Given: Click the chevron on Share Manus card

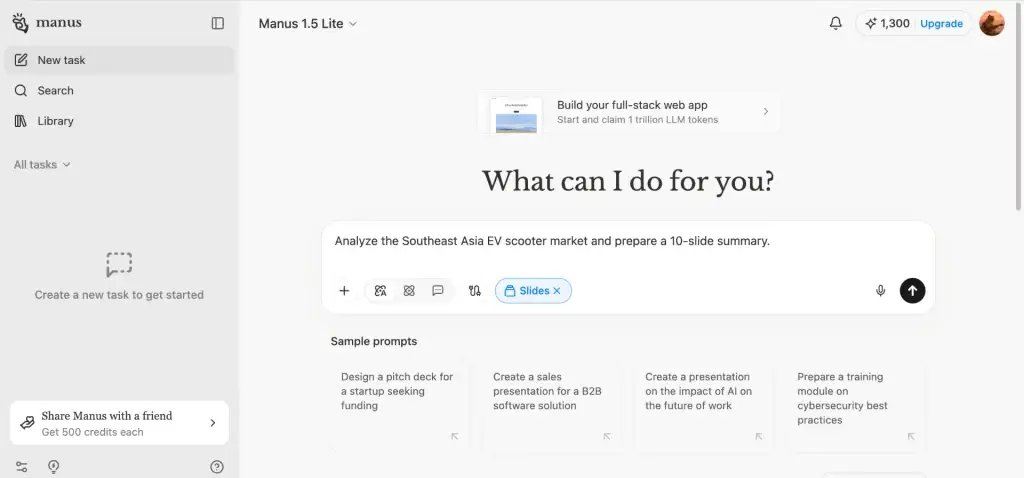Looking at the screenshot, I should coord(212,423).
